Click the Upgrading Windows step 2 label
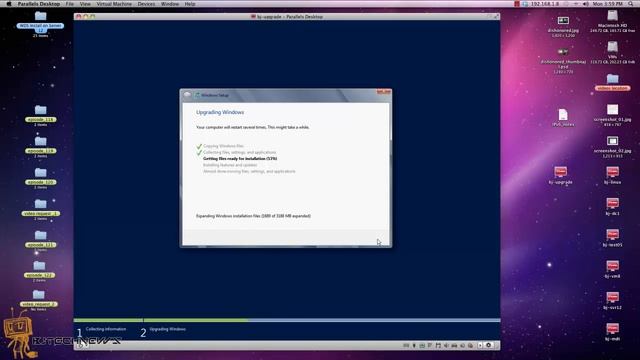This screenshot has width=640, height=360. pos(167,329)
